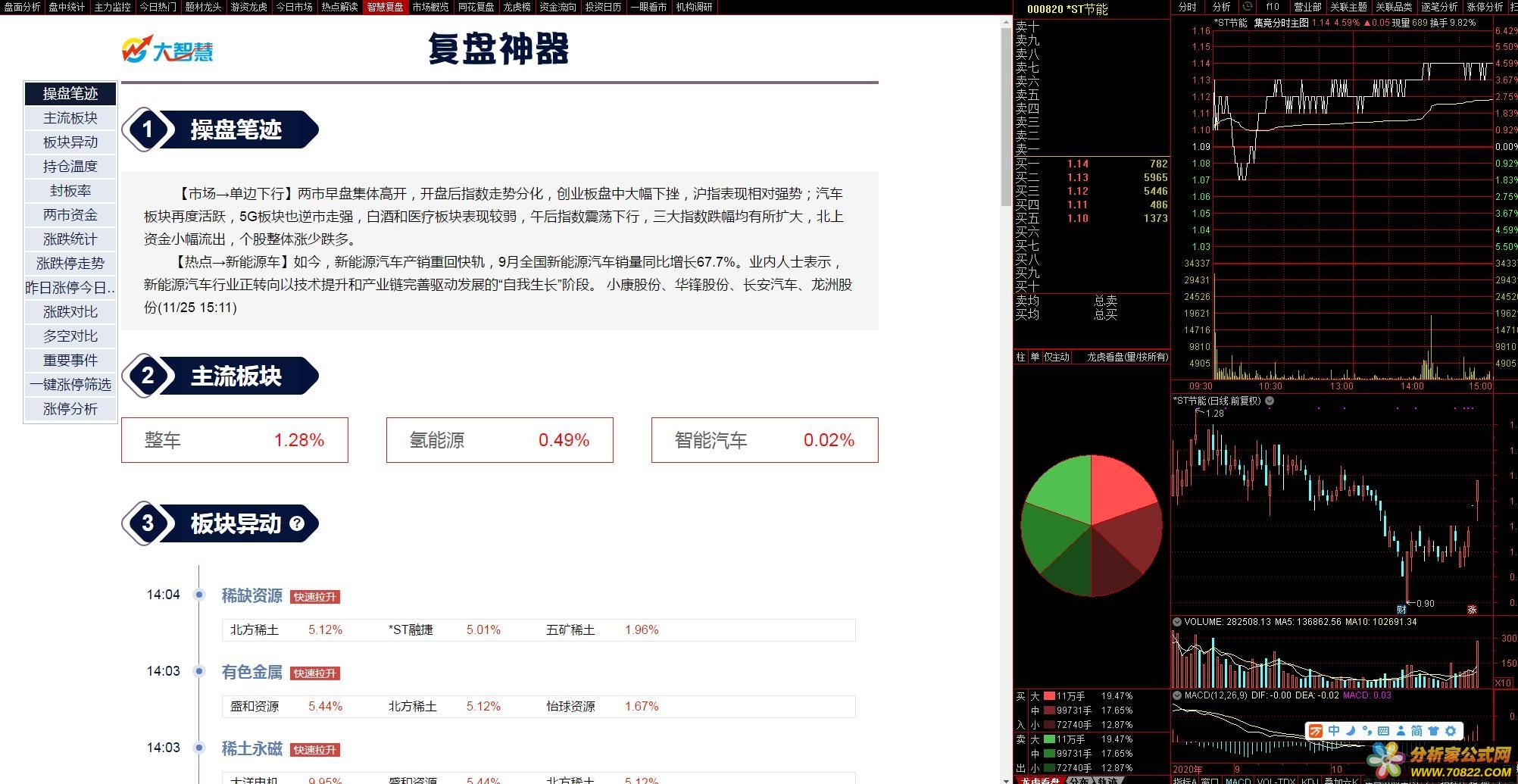Toggle the 柱 display mode
1518x784 pixels.
tap(1020, 357)
